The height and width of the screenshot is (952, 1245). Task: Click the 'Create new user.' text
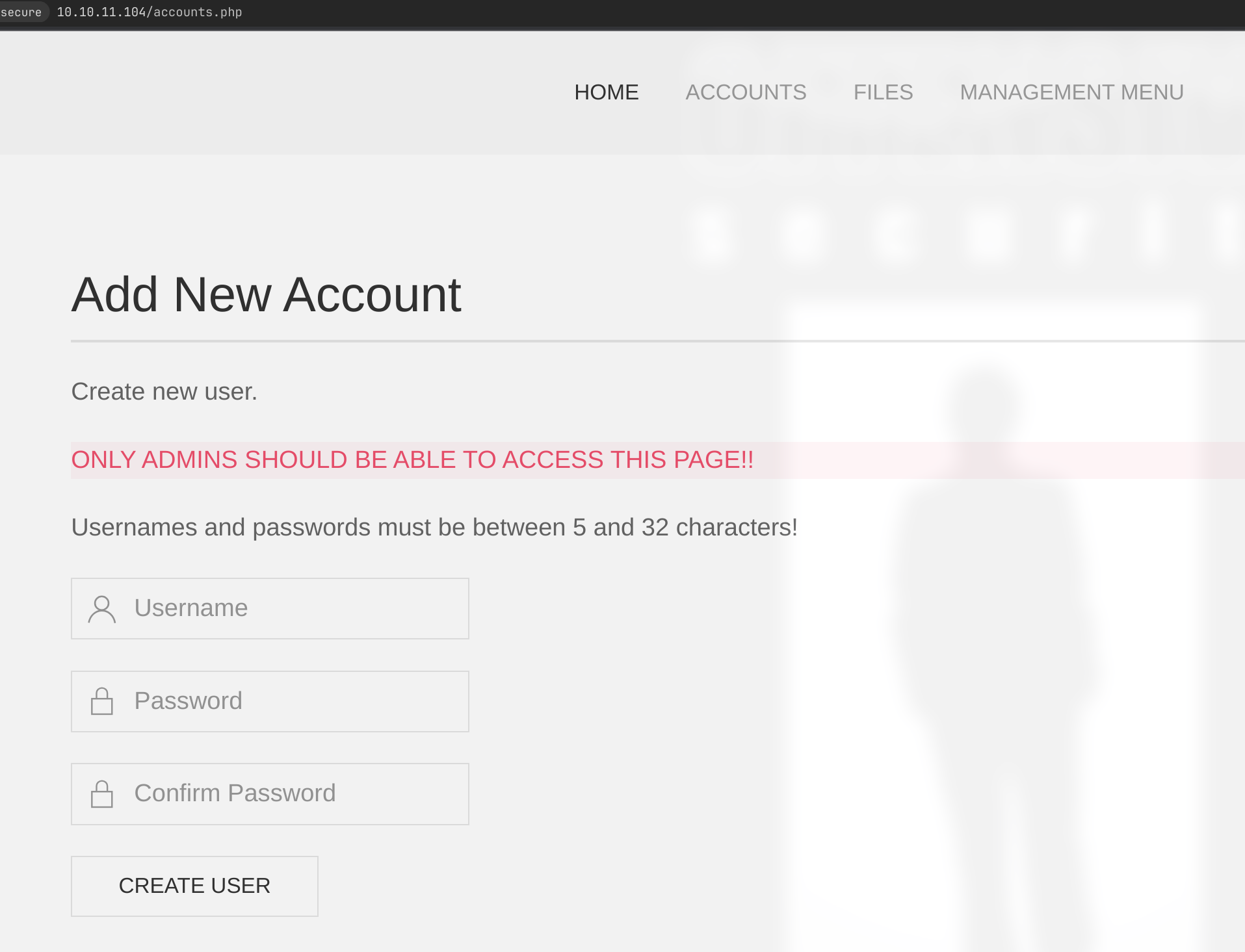click(x=164, y=392)
